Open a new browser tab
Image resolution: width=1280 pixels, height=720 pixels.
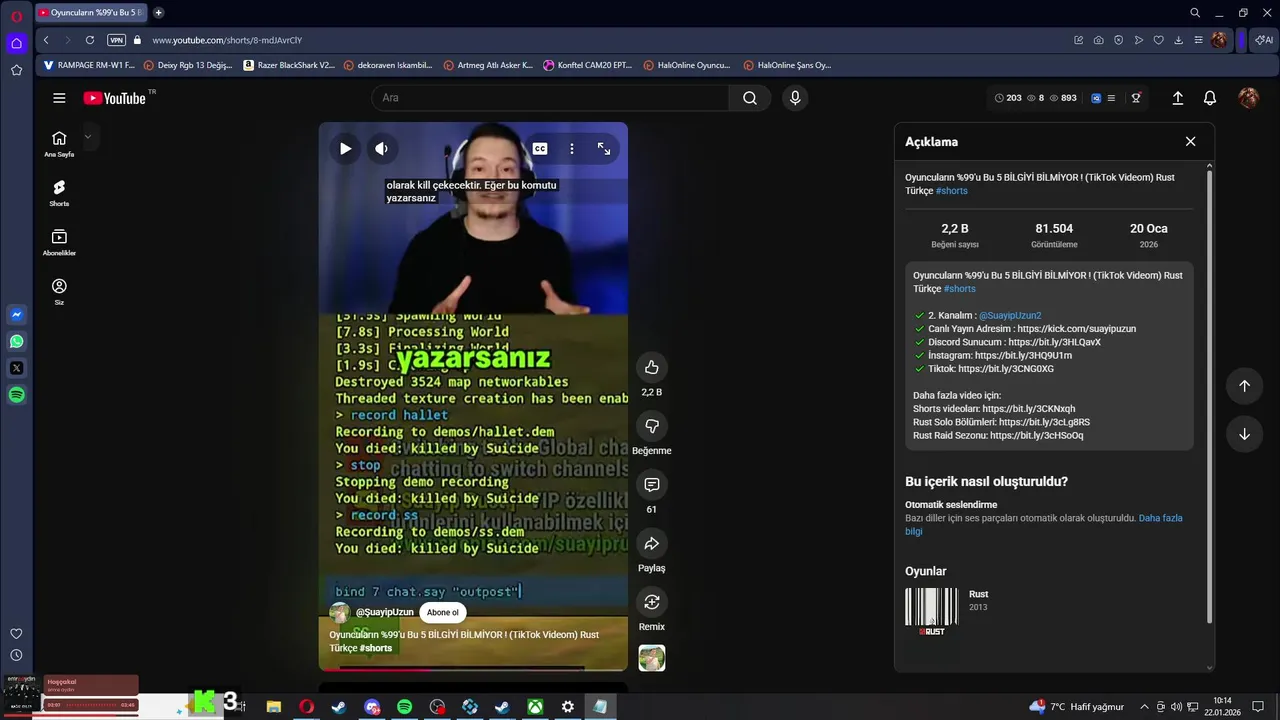158,13
